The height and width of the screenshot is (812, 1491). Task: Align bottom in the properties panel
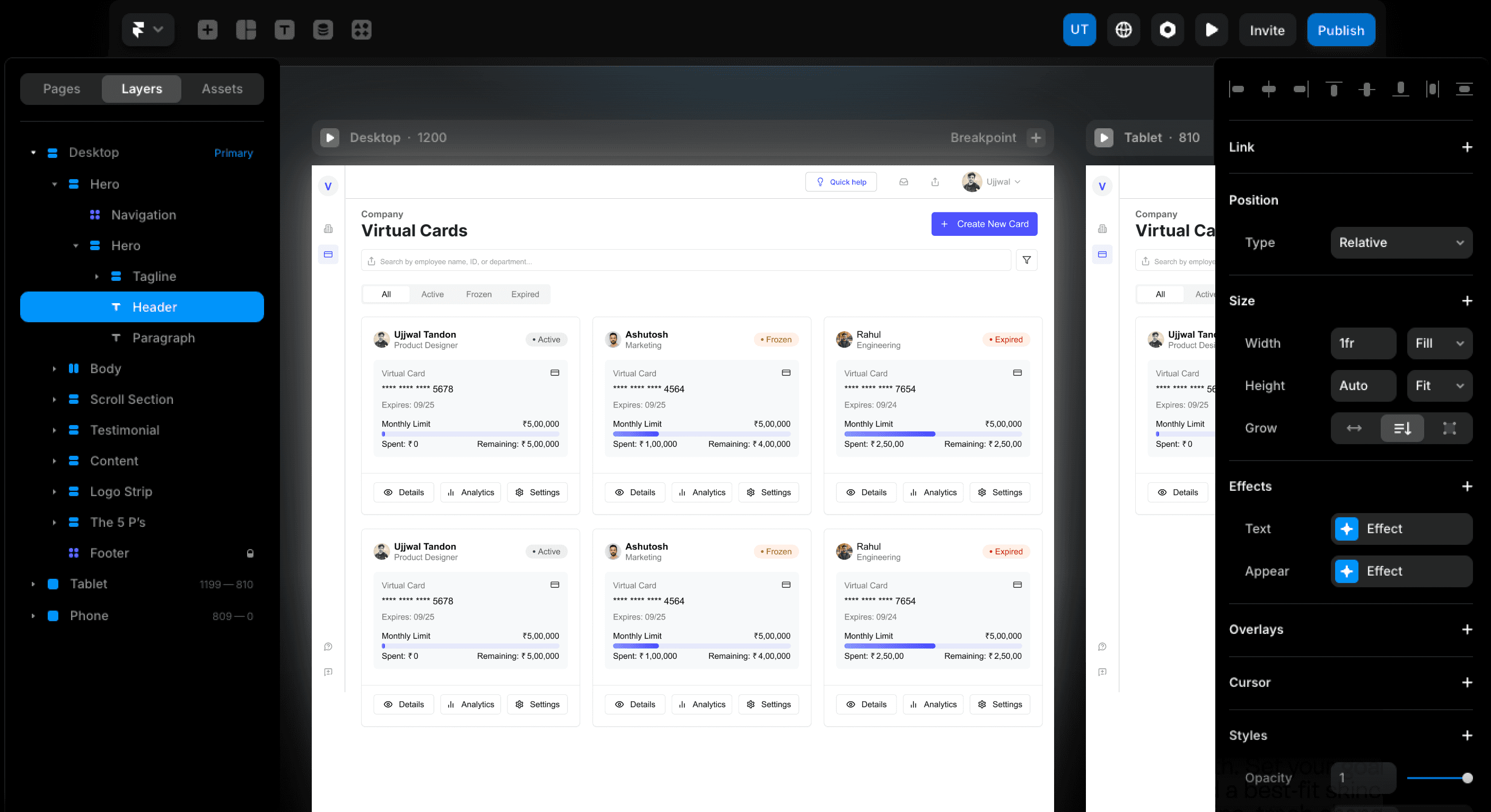tap(1400, 89)
